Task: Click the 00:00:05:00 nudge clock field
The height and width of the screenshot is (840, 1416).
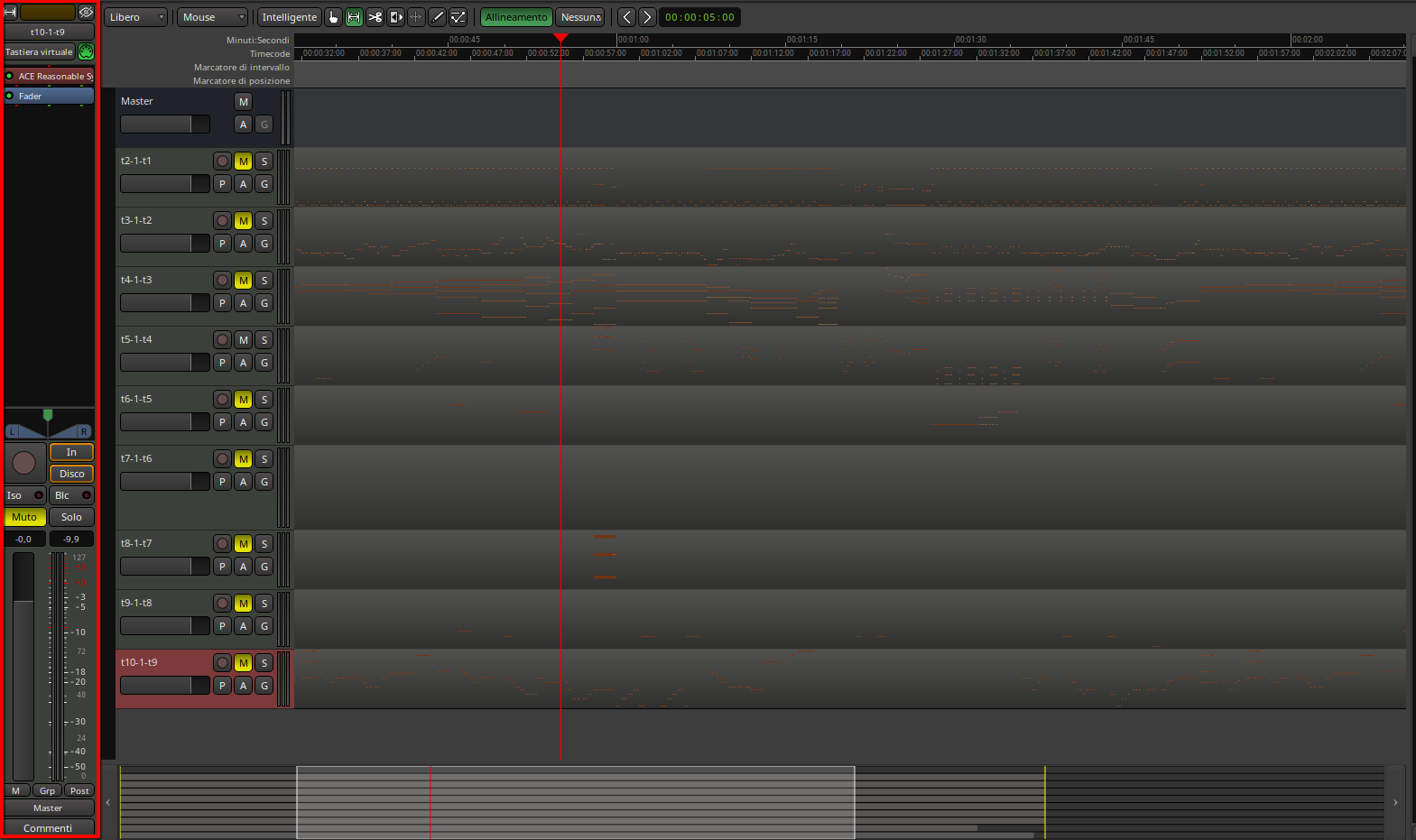Action: click(x=699, y=17)
